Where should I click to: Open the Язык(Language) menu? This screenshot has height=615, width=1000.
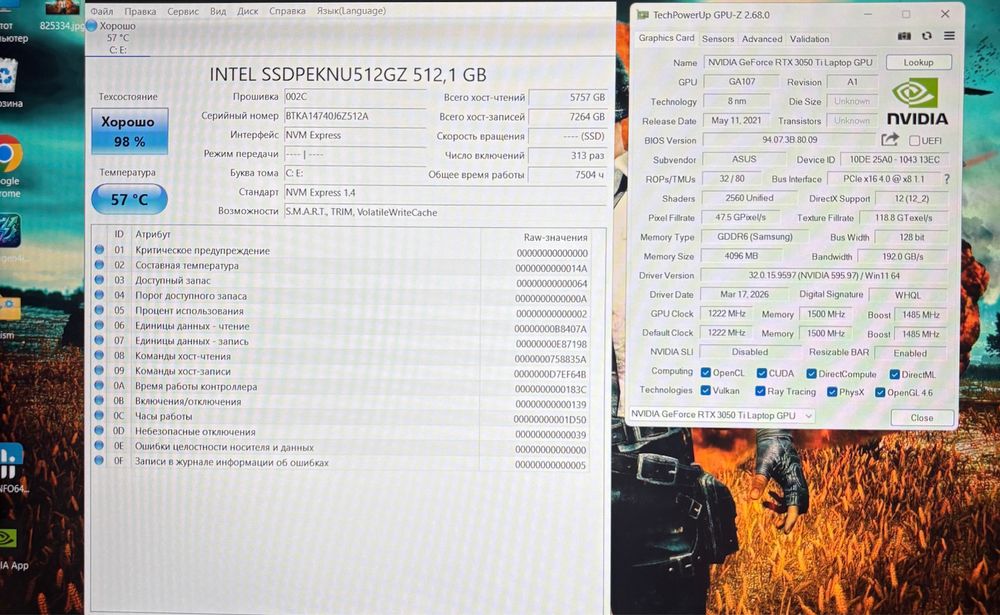coord(351,11)
